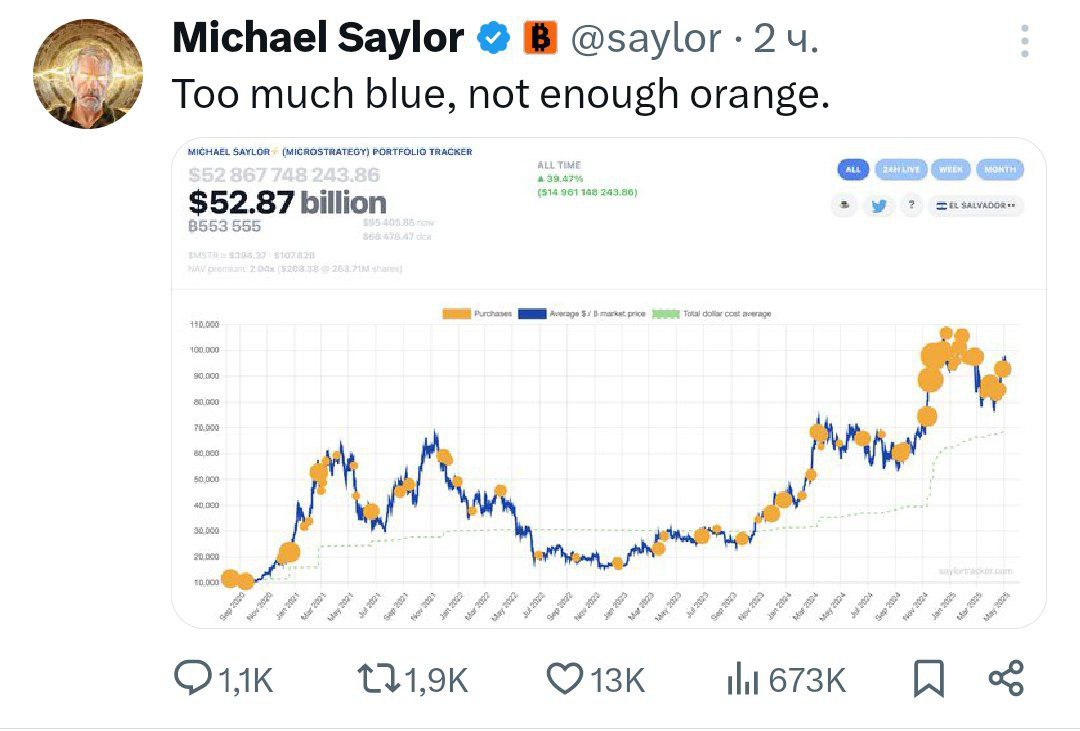The image size is (1080, 731).
Task: Open Michael Saylor profile name link
Action: click(x=318, y=38)
